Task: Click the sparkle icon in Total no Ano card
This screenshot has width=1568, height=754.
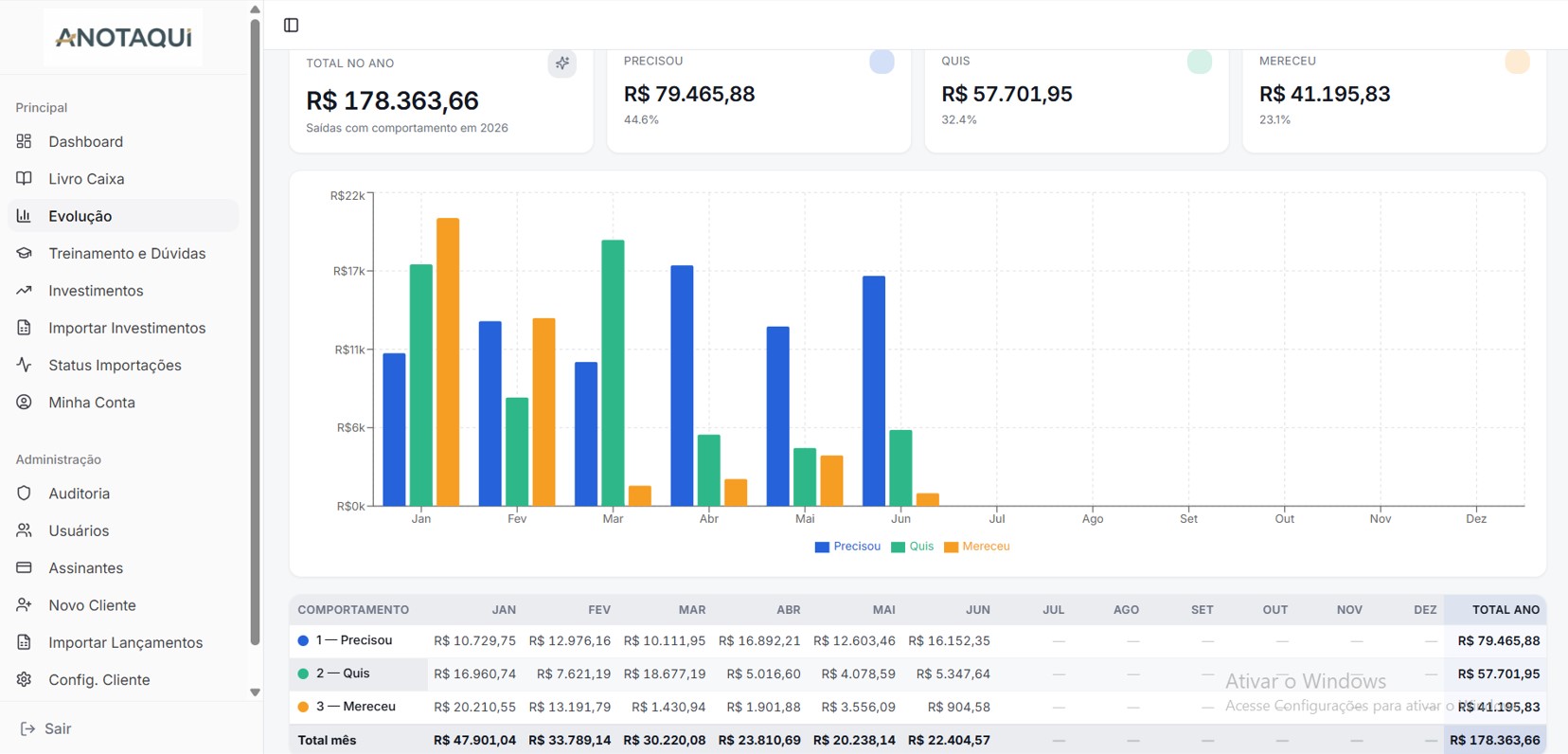Action: (x=562, y=63)
